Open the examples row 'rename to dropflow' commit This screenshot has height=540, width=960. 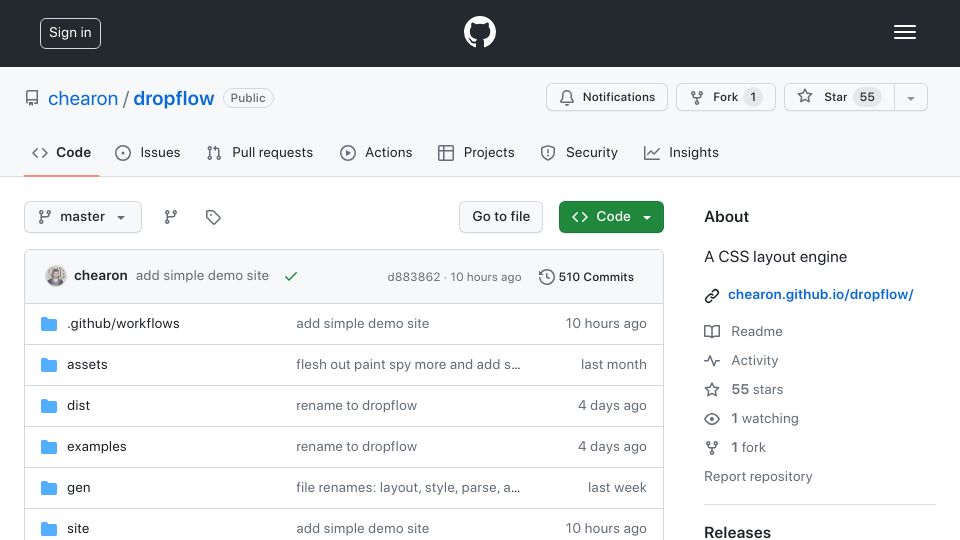[x=356, y=446]
